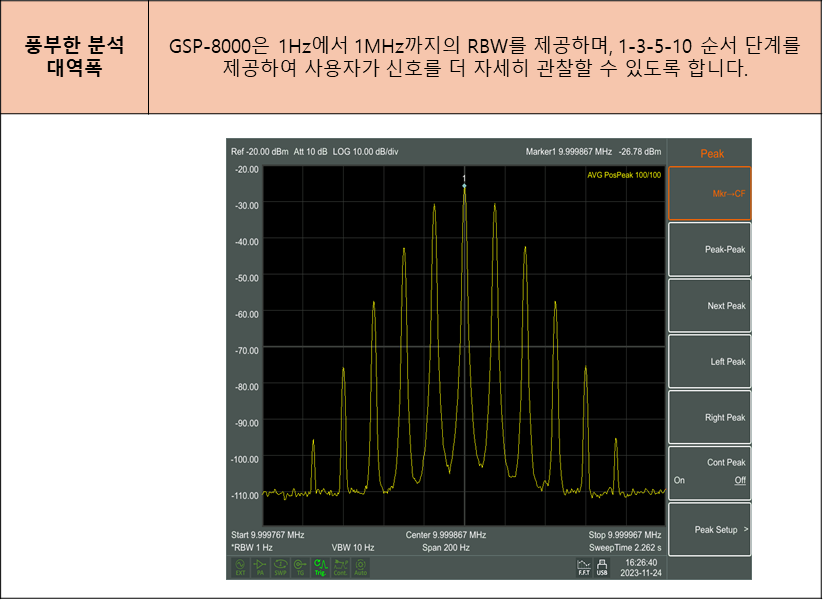Click the Att 10 dB label
The height and width of the screenshot is (600, 823).
click(x=310, y=152)
